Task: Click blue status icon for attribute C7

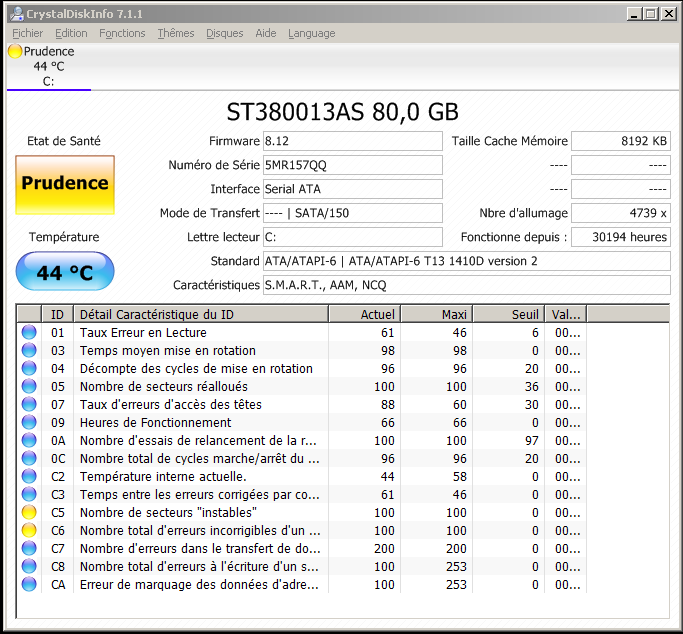Action: 29,548
